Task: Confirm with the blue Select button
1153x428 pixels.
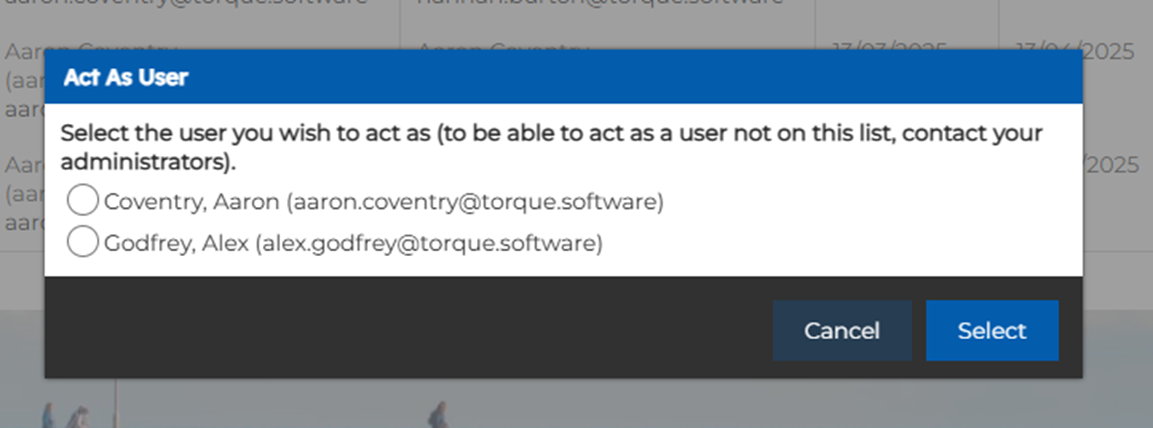Action: [992, 331]
